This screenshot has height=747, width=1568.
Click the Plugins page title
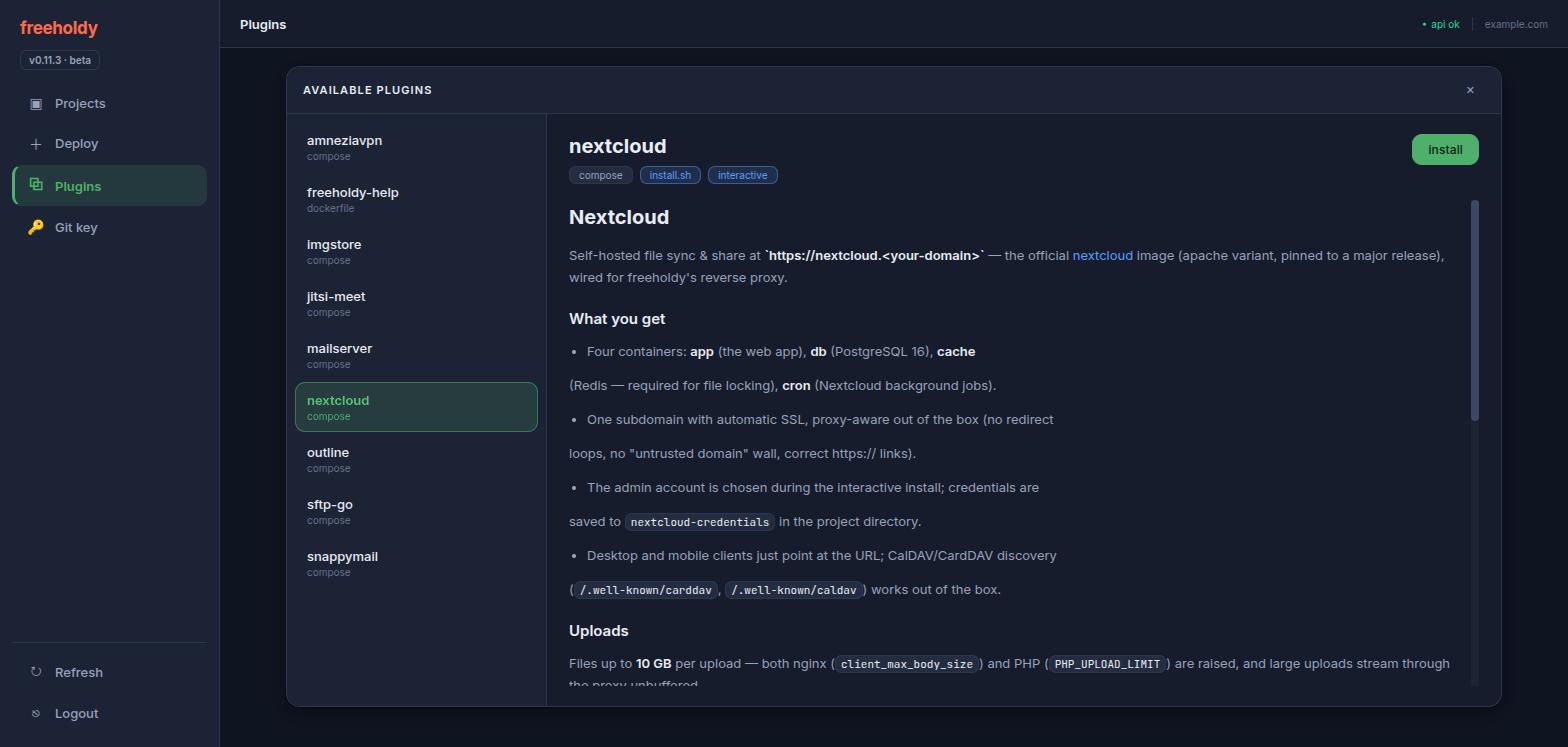coord(263,24)
